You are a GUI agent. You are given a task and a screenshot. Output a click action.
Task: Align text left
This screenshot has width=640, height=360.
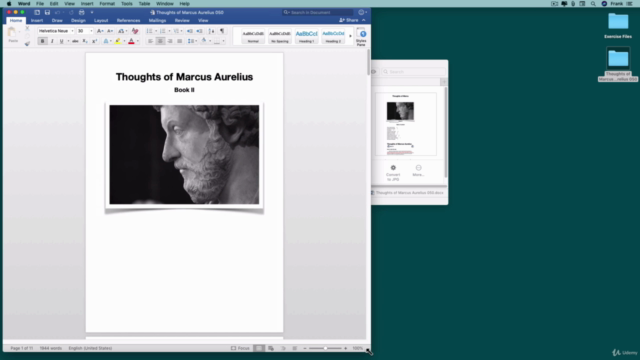150,41
